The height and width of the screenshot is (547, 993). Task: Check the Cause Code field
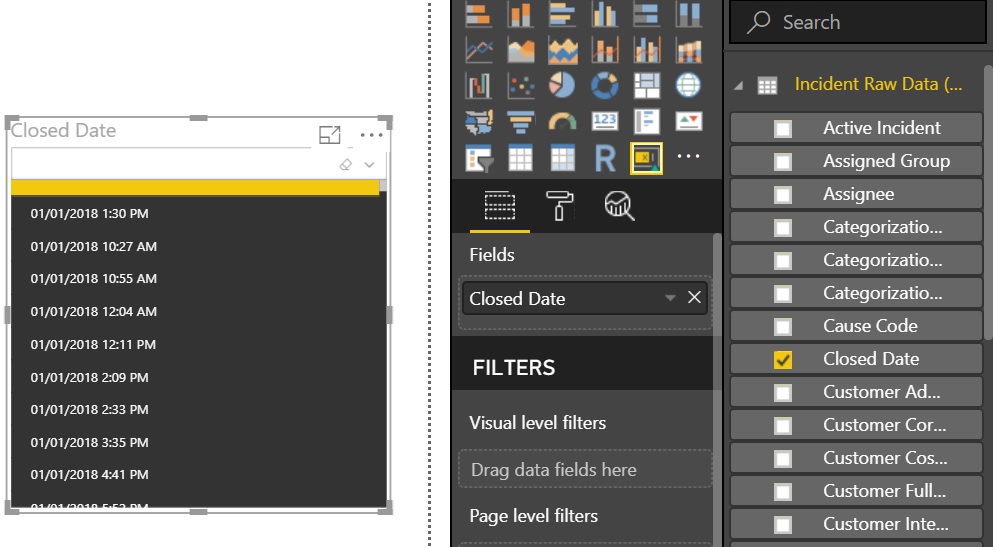coord(783,327)
